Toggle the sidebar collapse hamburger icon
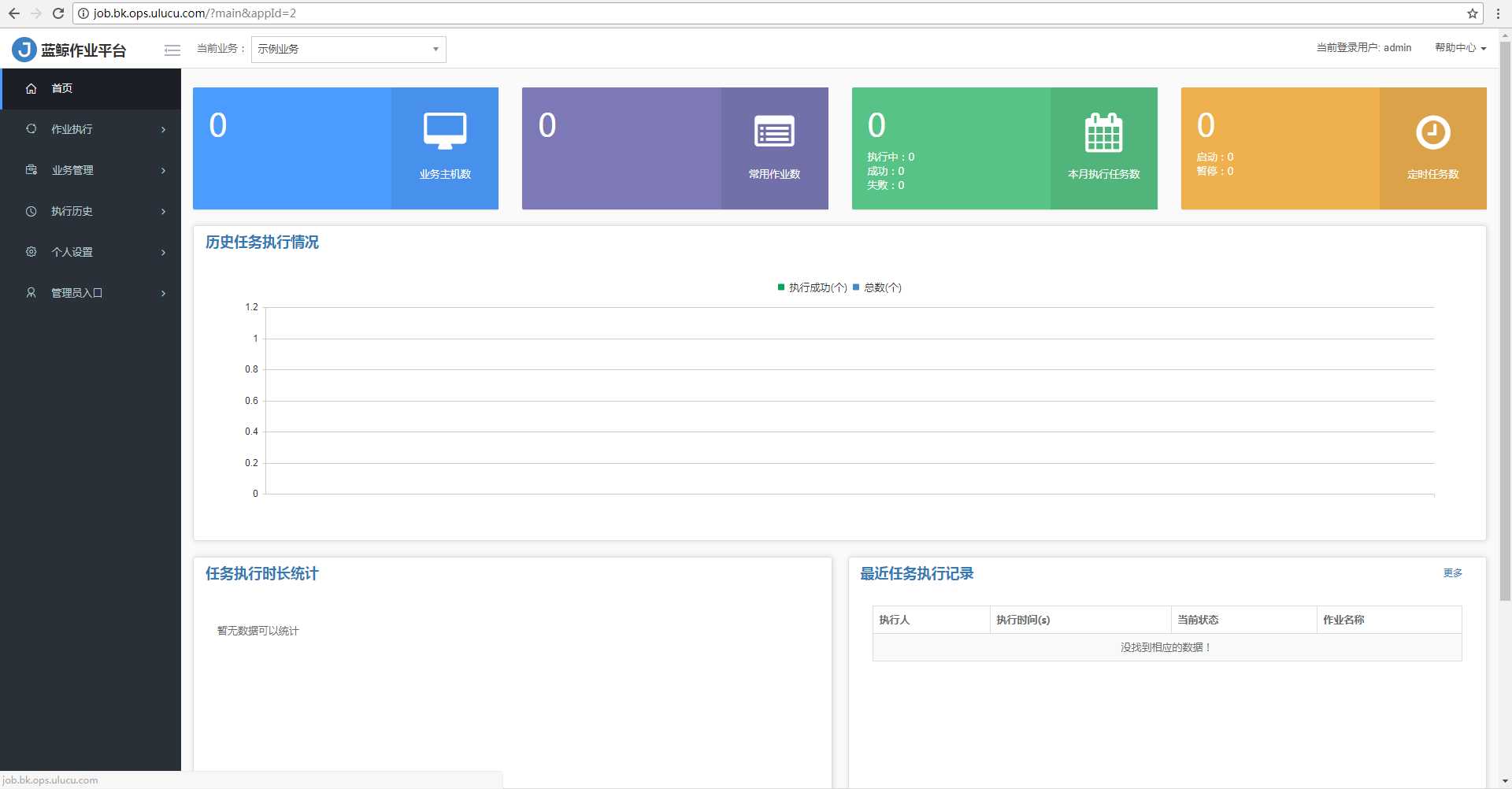 click(172, 50)
